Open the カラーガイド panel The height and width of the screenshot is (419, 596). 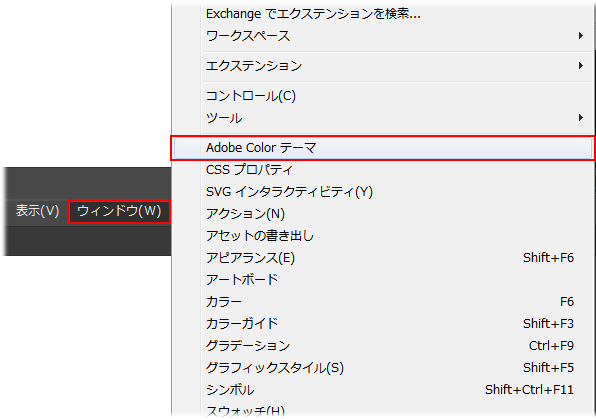coord(382,324)
